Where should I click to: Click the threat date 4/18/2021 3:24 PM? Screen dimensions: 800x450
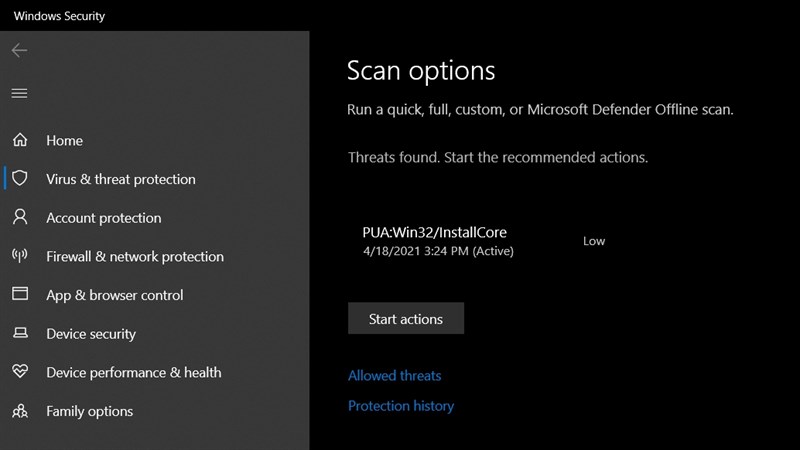pyautogui.click(x=416, y=251)
